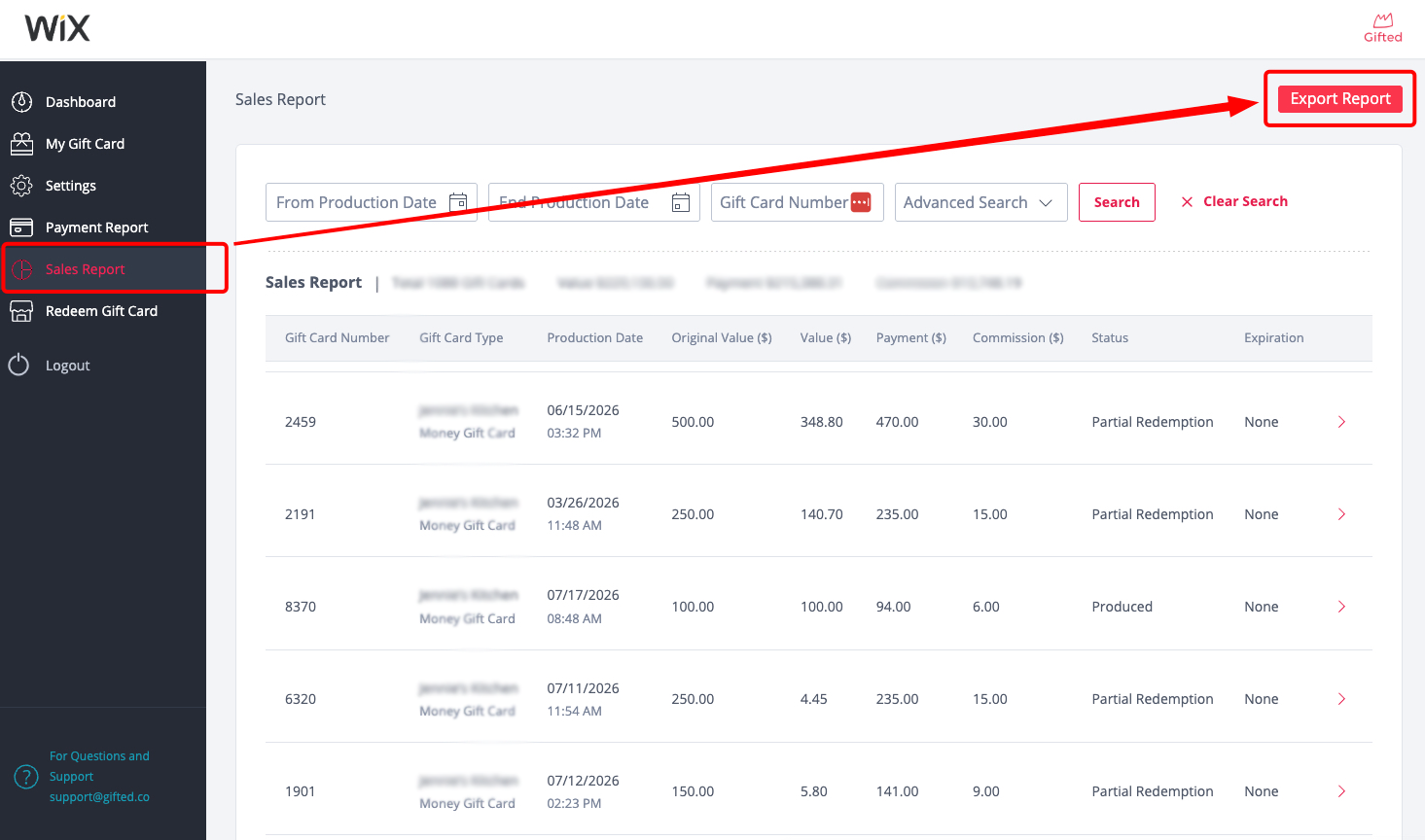
Task: Click the Gift Card Number input field
Action: [798, 202]
